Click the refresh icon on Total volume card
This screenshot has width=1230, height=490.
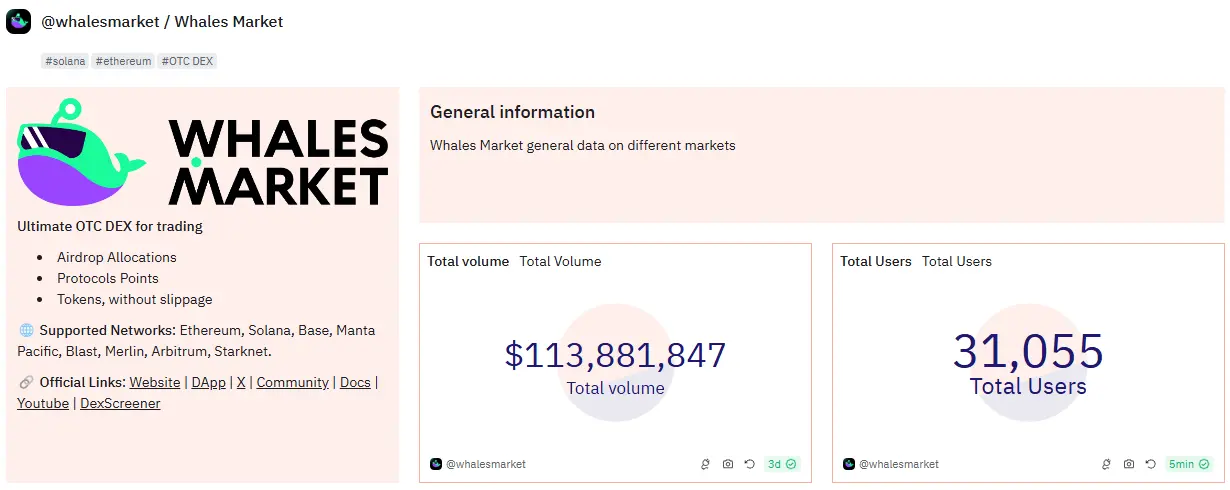(x=749, y=464)
